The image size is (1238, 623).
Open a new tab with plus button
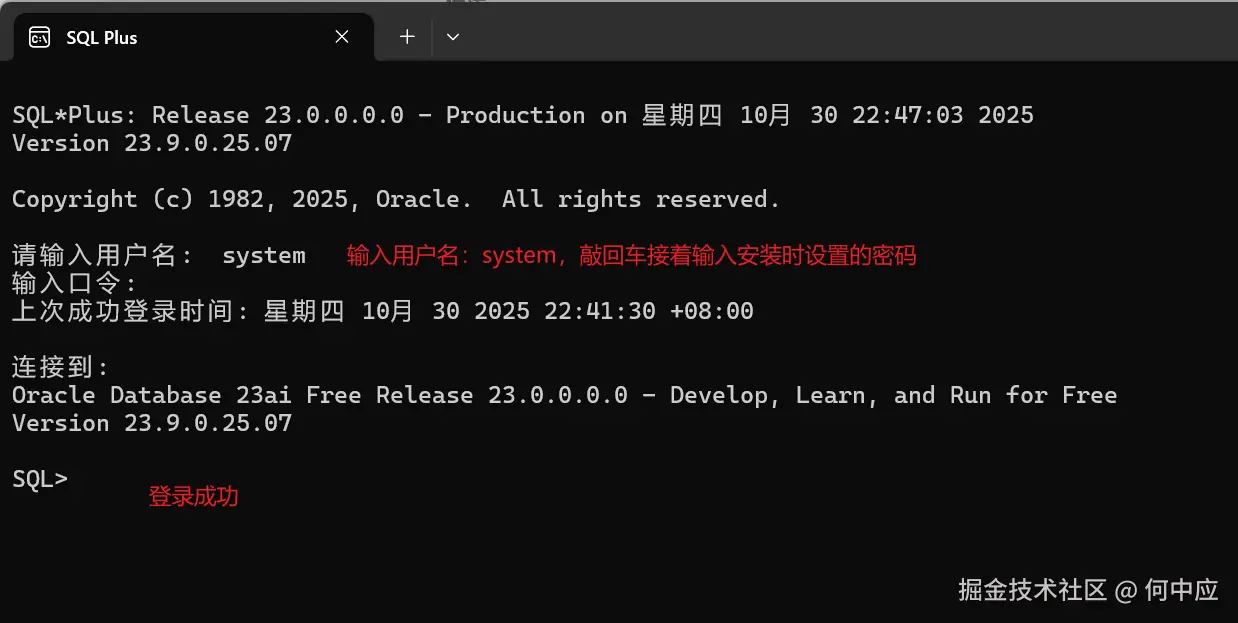coord(407,37)
